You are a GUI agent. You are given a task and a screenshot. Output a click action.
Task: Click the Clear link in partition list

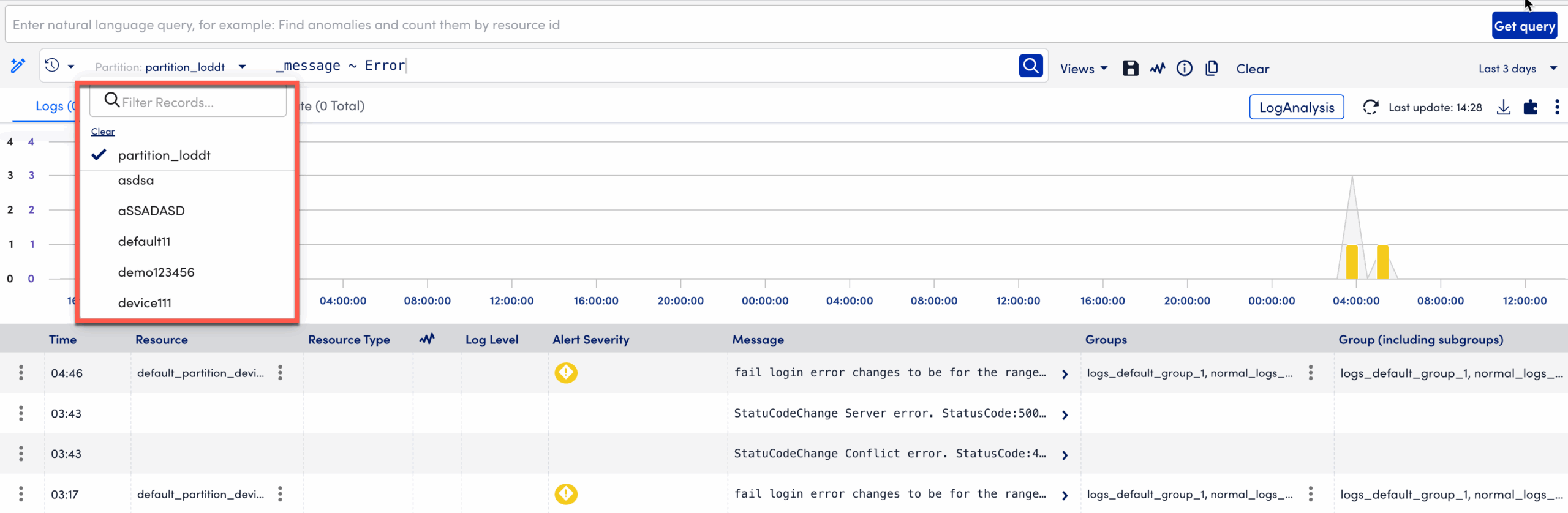click(x=103, y=132)
